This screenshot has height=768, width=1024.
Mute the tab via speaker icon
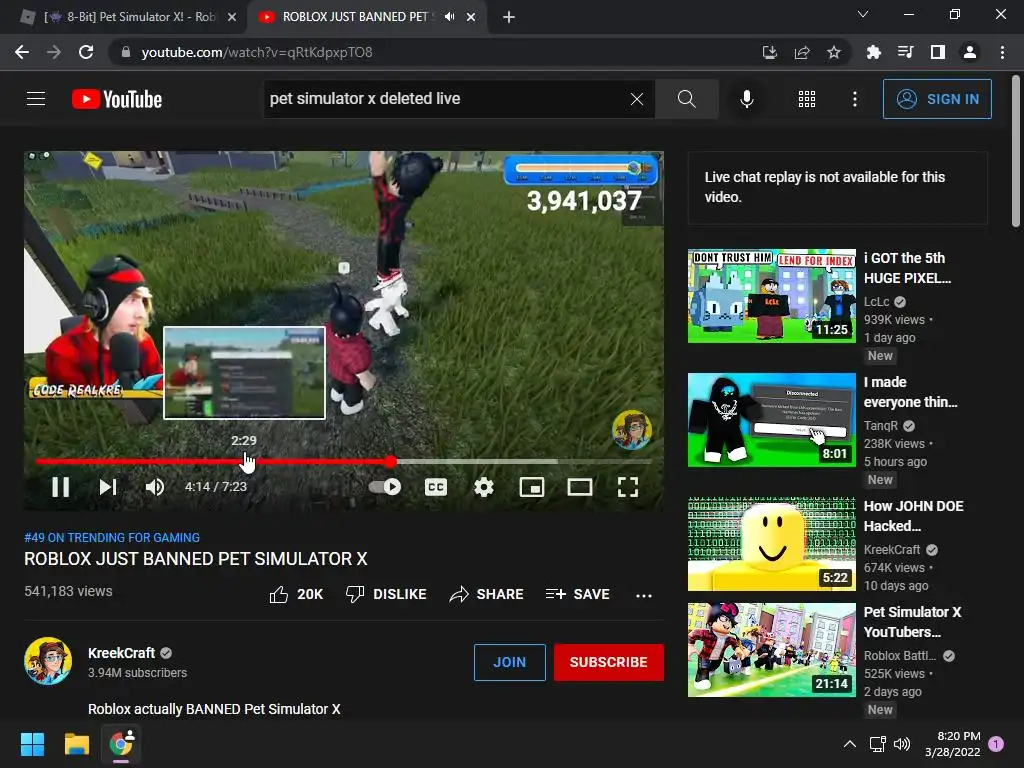point(449,17)
